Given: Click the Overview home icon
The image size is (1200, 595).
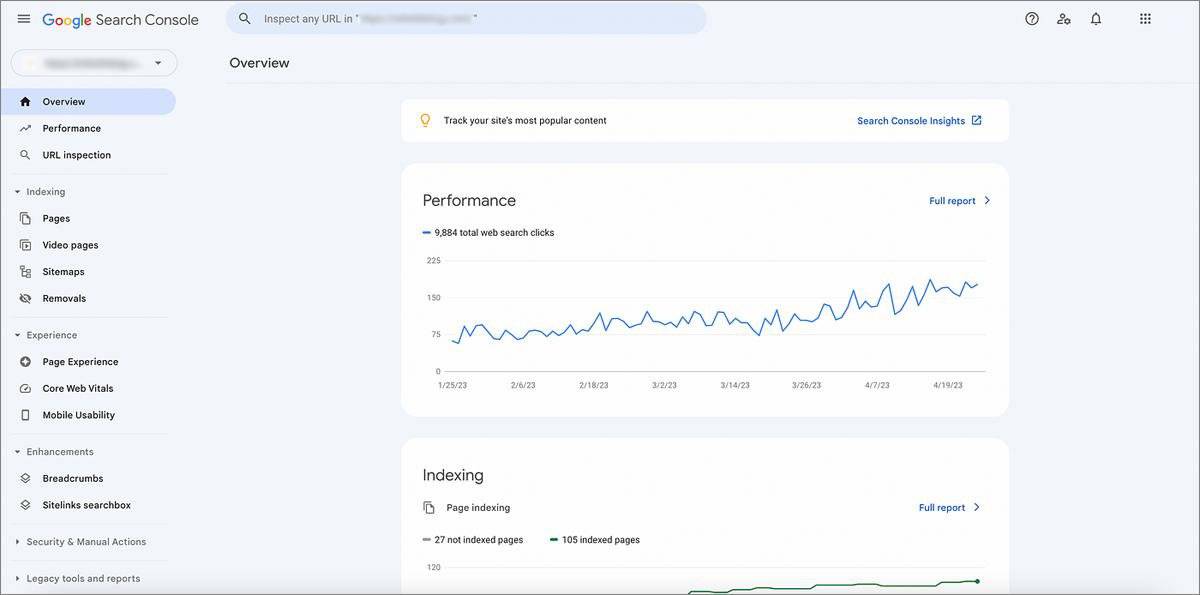Looking at the screenshot, I should [x=25, y=102].
